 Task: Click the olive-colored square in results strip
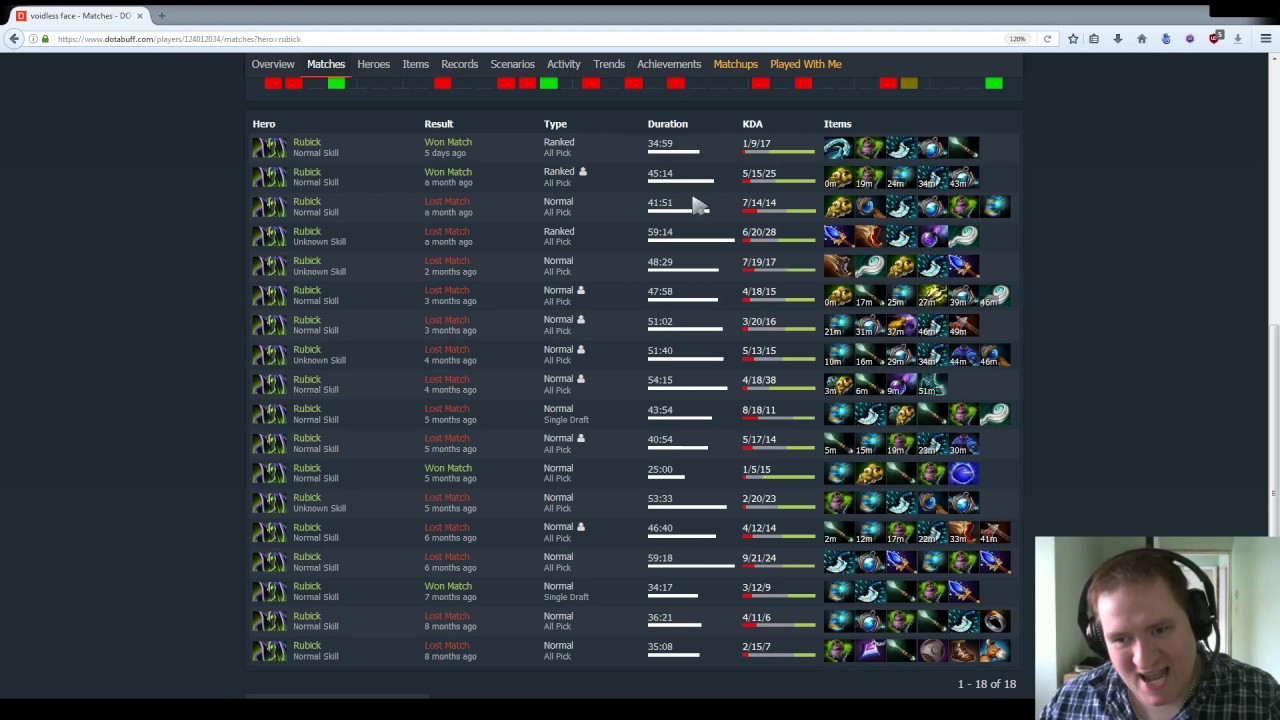(x=909, y=83)
